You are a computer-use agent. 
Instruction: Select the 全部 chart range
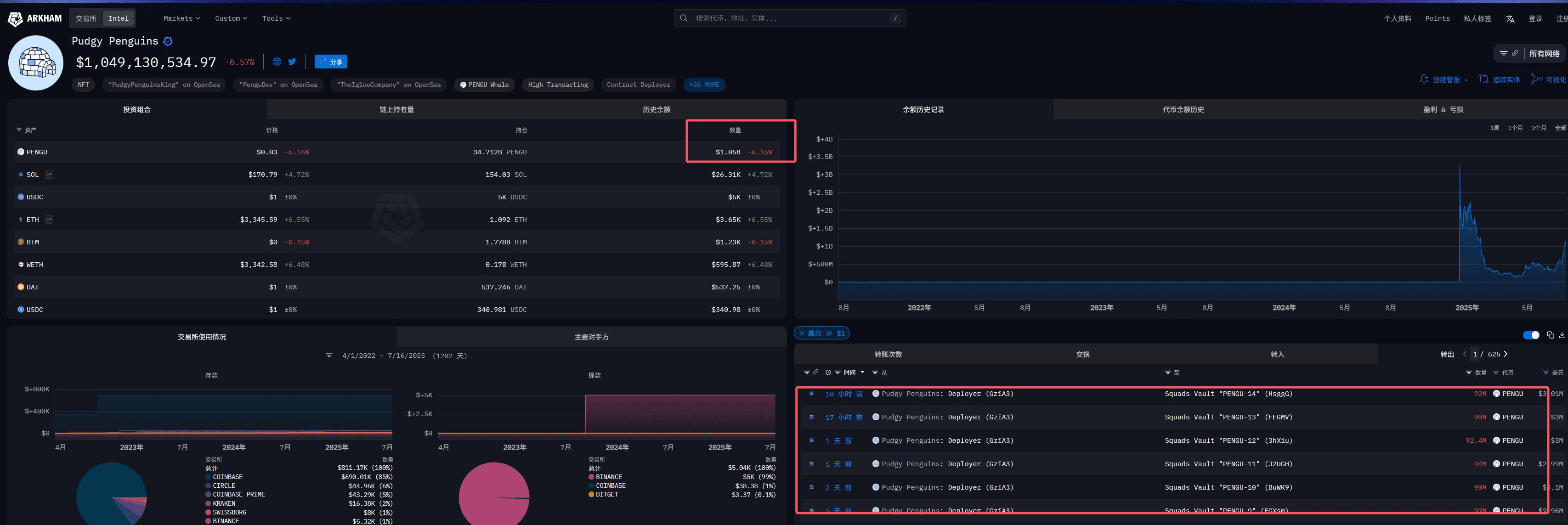pyautogui.click(x=1561, y=128)
